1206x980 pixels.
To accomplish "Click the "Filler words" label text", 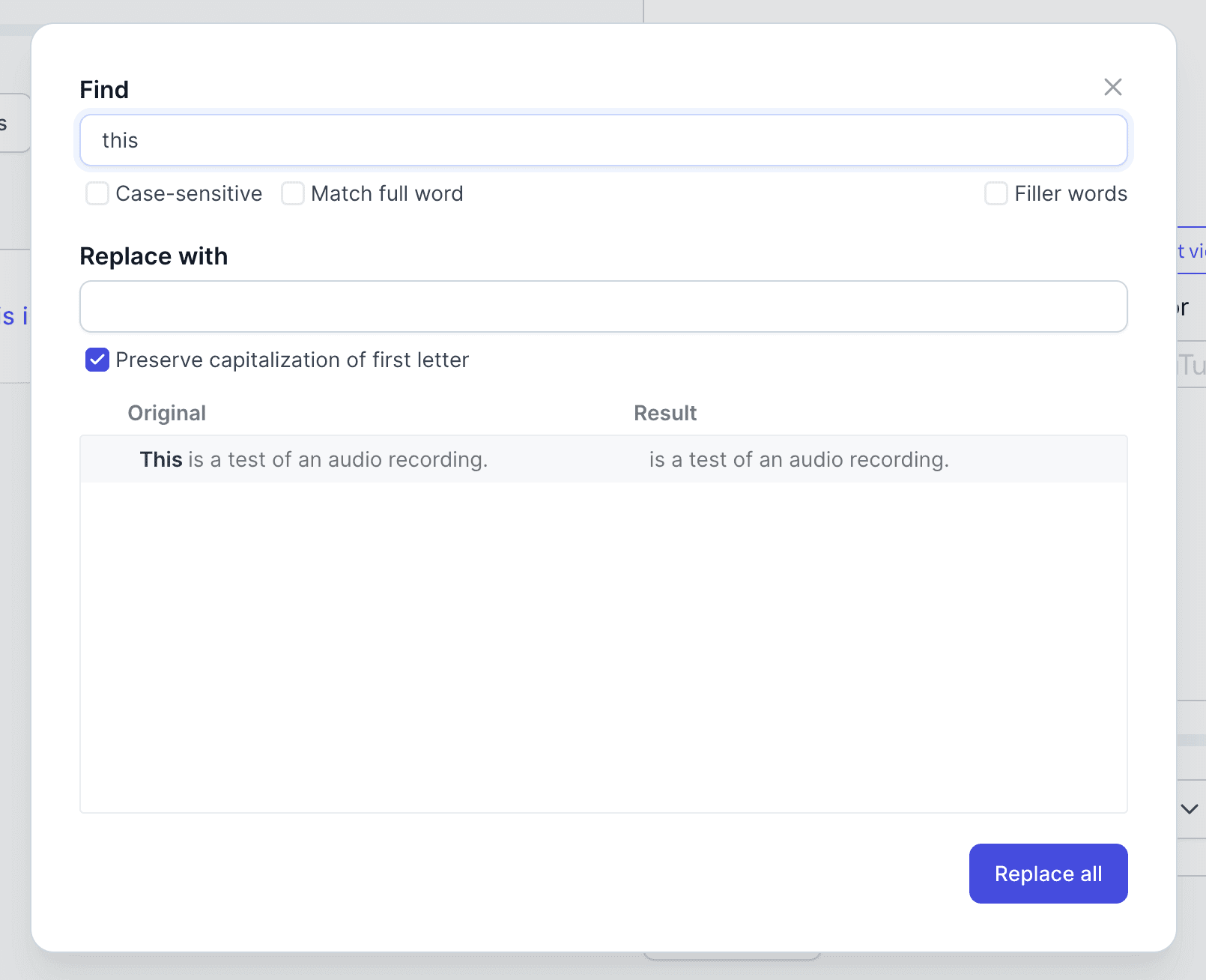I will (x=1070, y=193).
